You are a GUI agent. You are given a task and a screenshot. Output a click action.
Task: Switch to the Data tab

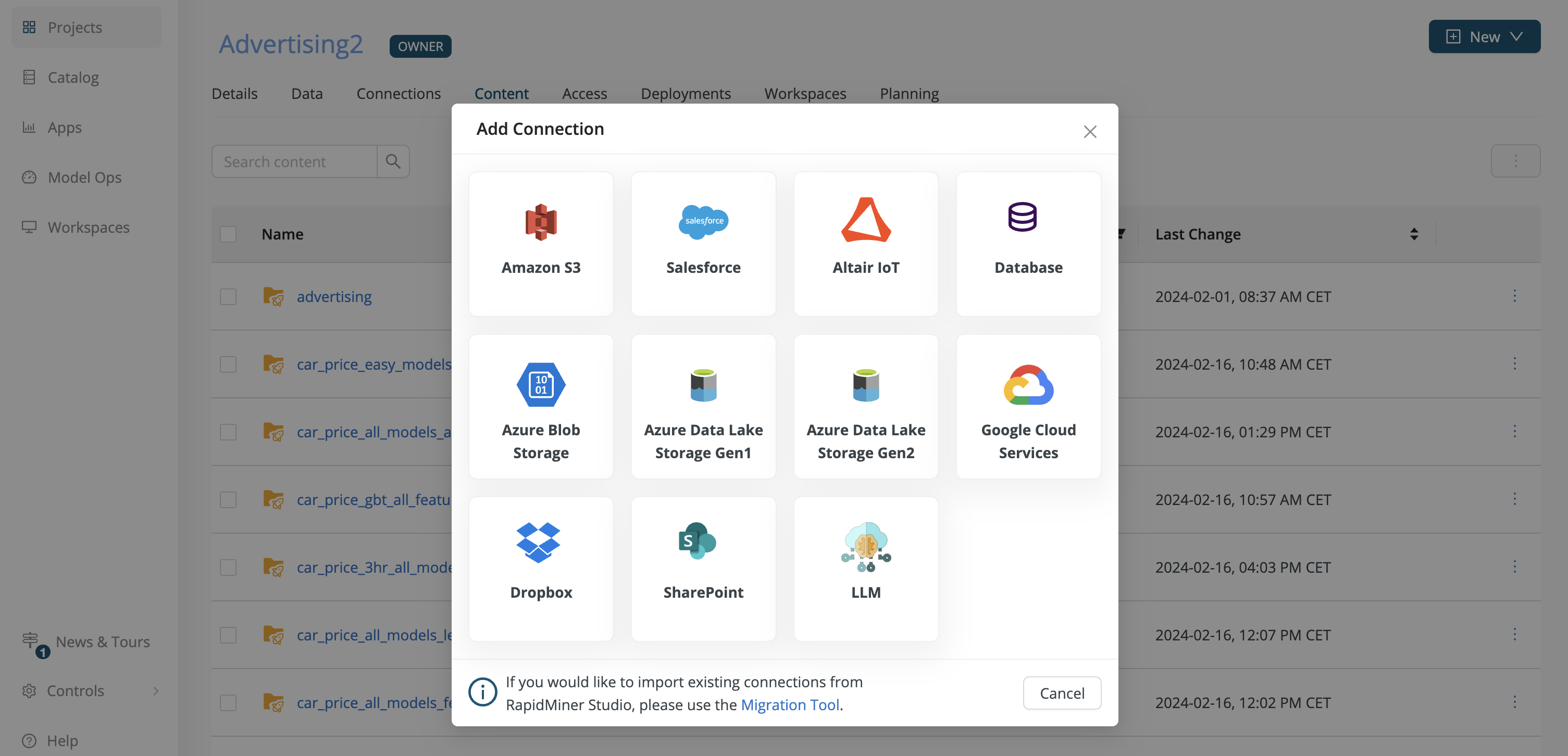point(307,93)
